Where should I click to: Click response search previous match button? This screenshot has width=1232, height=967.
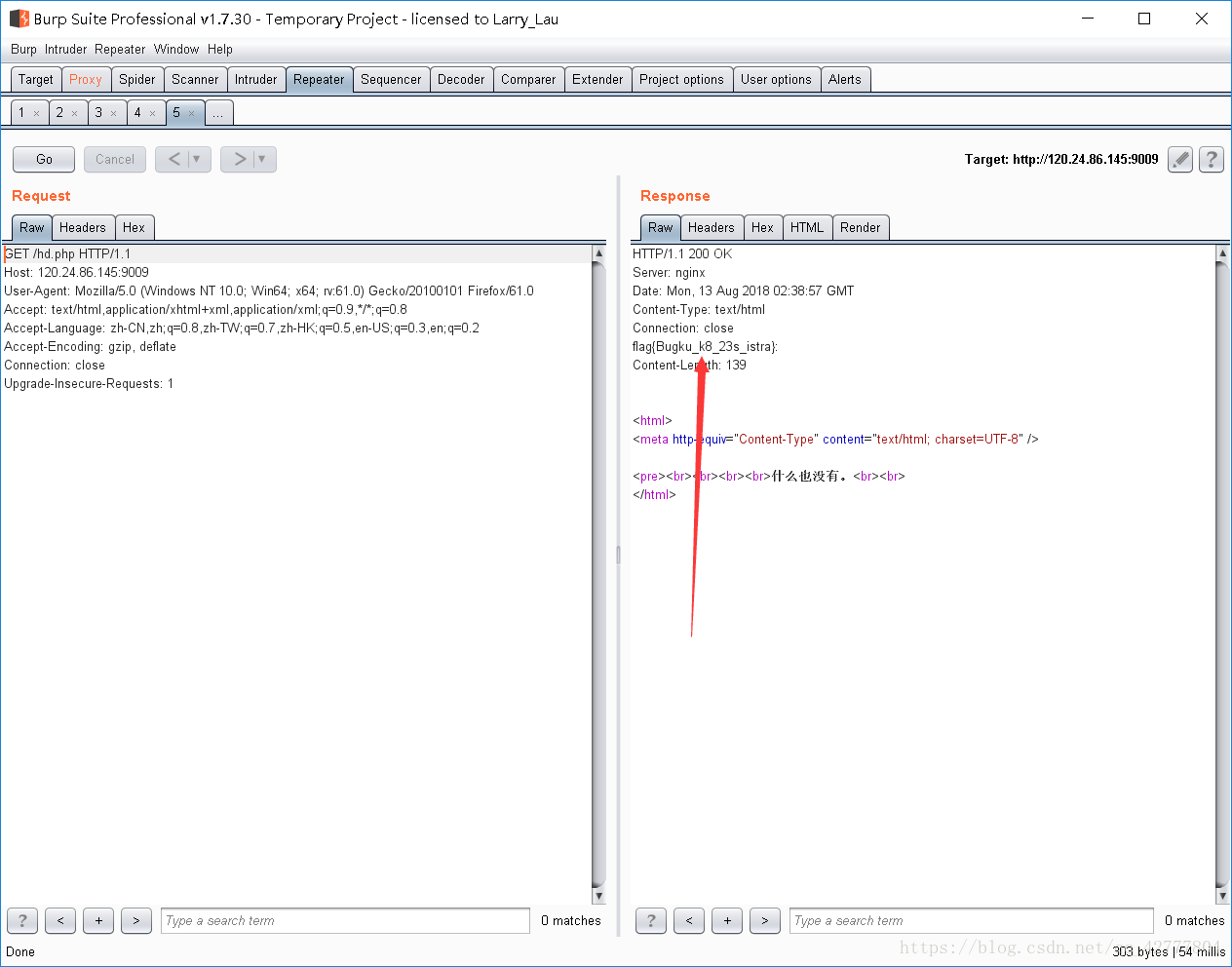[689, 920]
